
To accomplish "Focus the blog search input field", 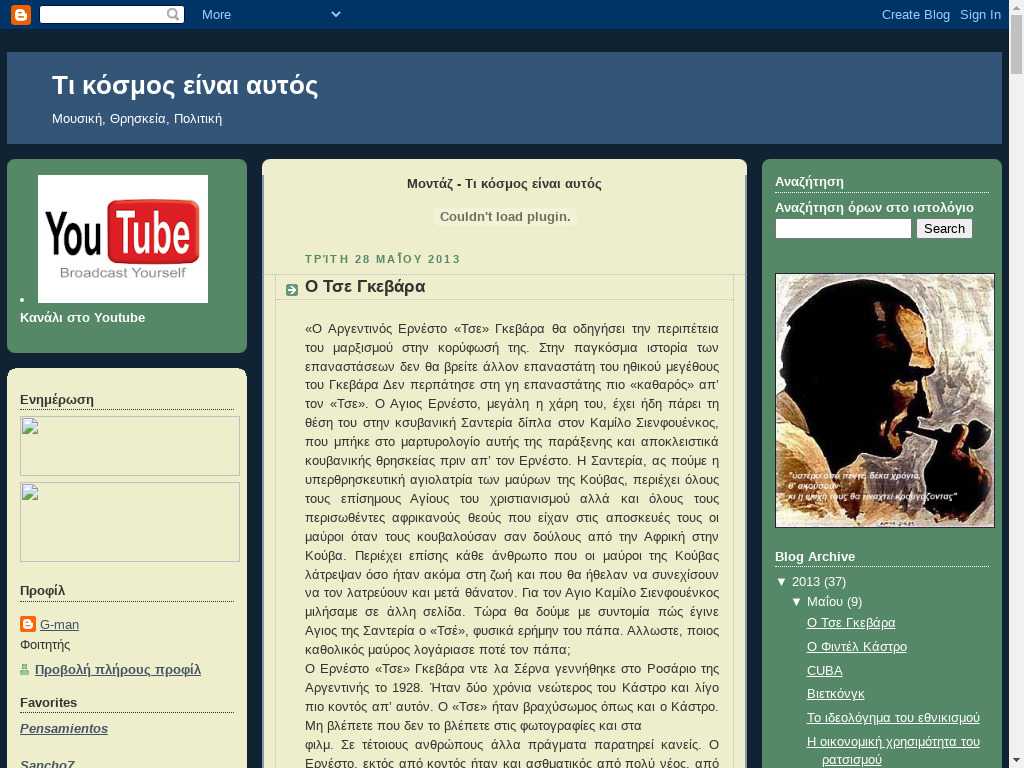I will (843, 229).
